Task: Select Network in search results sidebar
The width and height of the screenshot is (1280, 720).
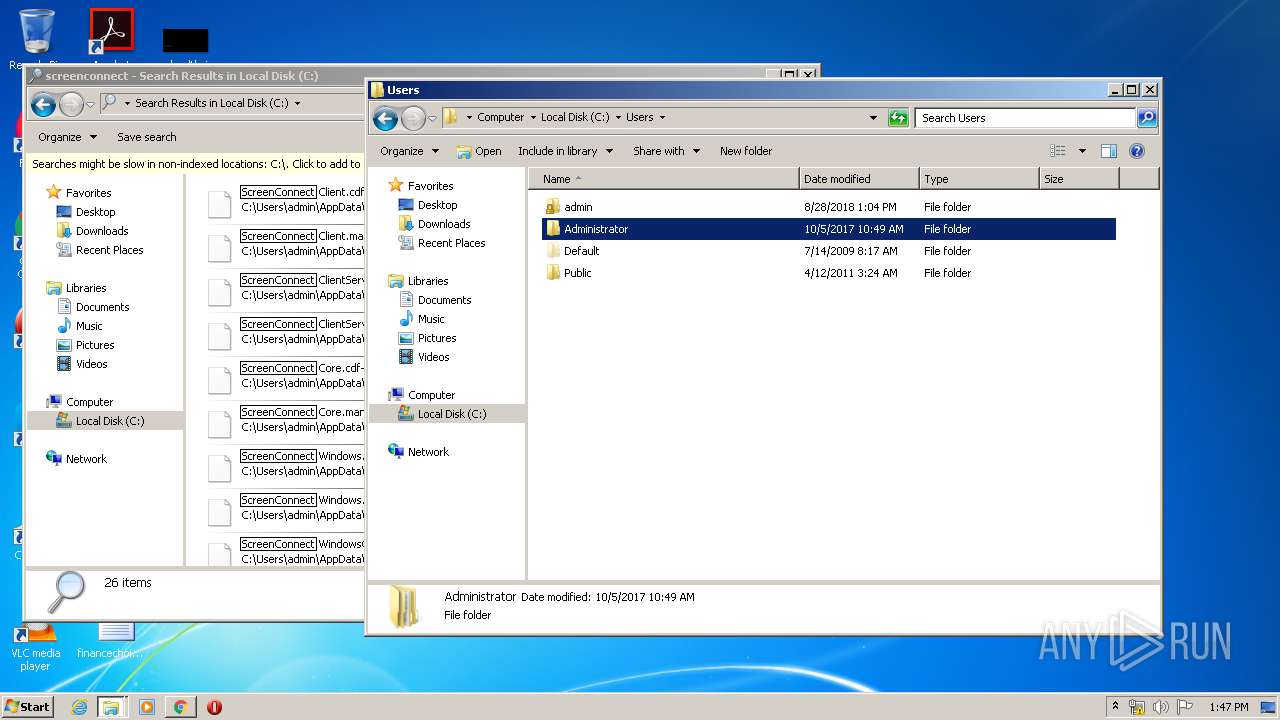Action: (x=86, y=459)
